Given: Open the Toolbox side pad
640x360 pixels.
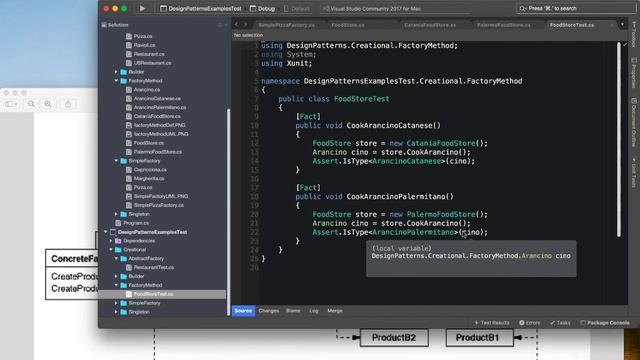Looking at the screenshot, I should 634,35.
